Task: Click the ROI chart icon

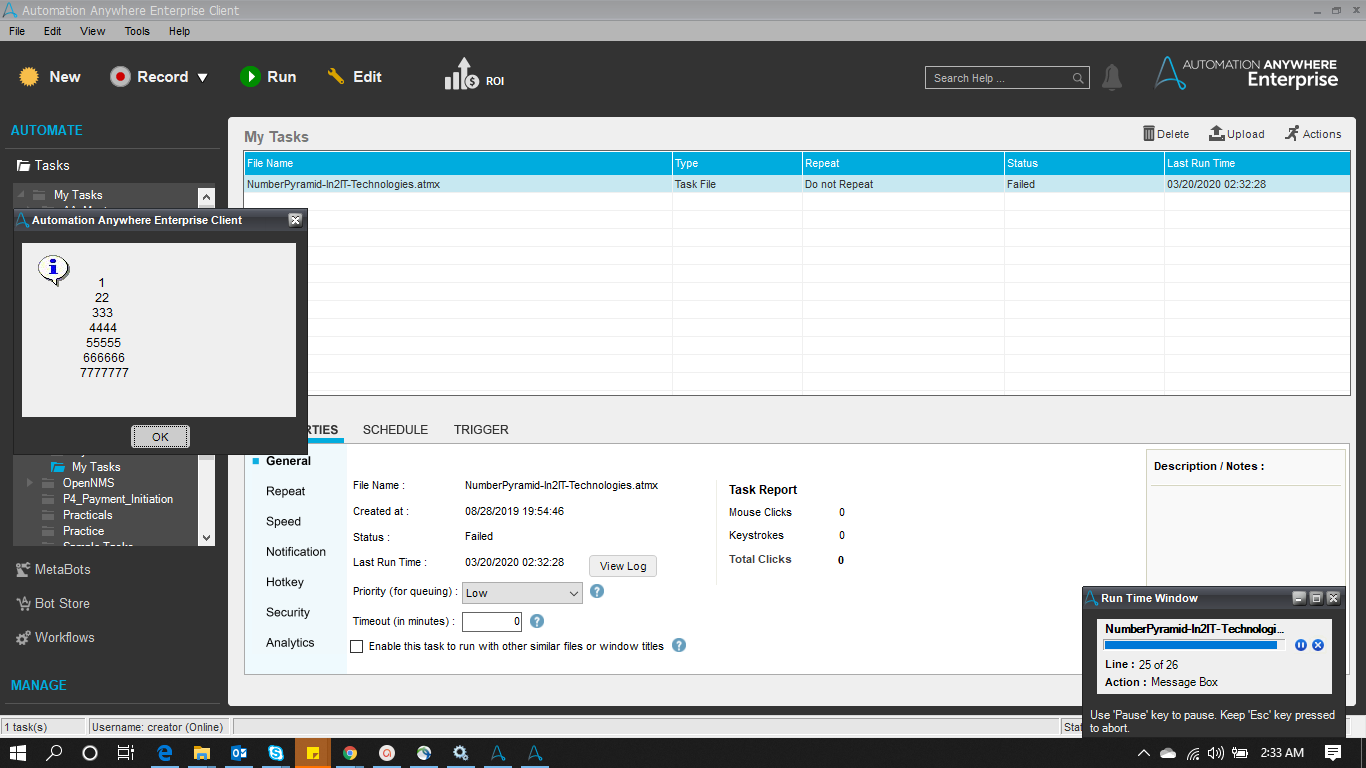Action: pos(461,75)
